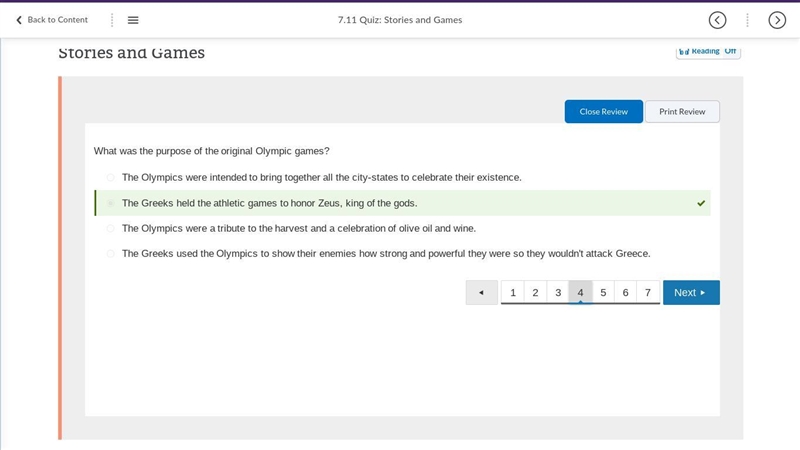Click the Next button
The height and width of the screenshot is (450, 800).
[x=691, y=292]
